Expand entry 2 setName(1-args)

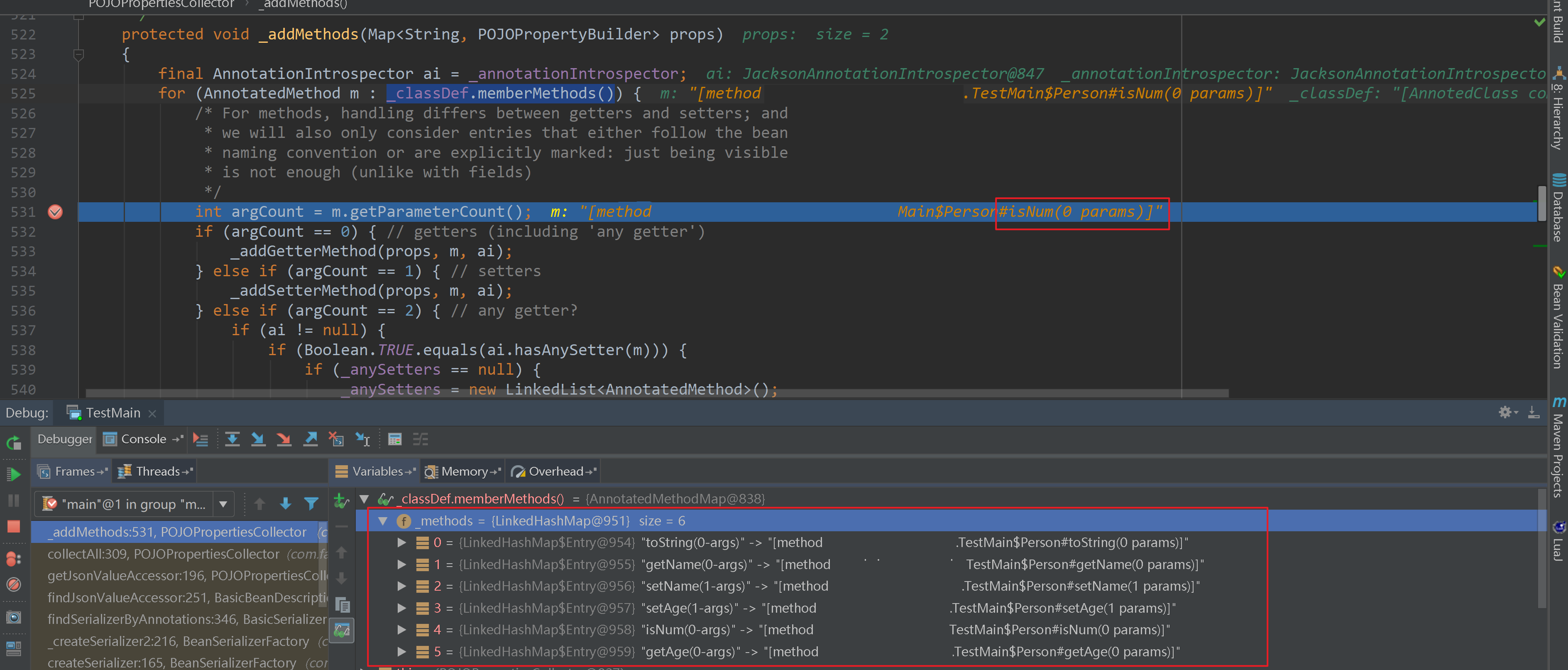[402, 586]
